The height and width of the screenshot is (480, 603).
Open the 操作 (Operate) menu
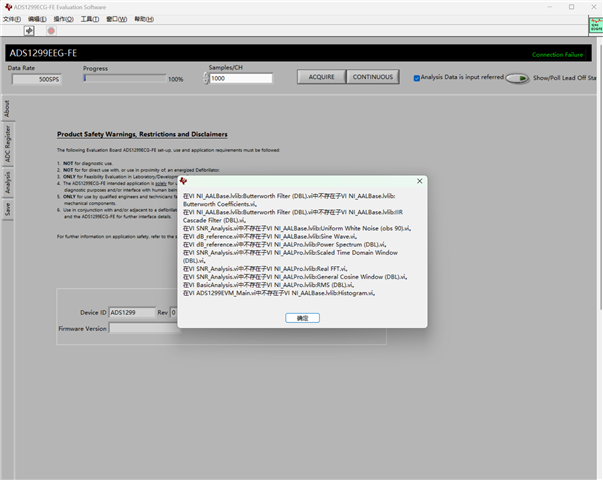[63, 19]
